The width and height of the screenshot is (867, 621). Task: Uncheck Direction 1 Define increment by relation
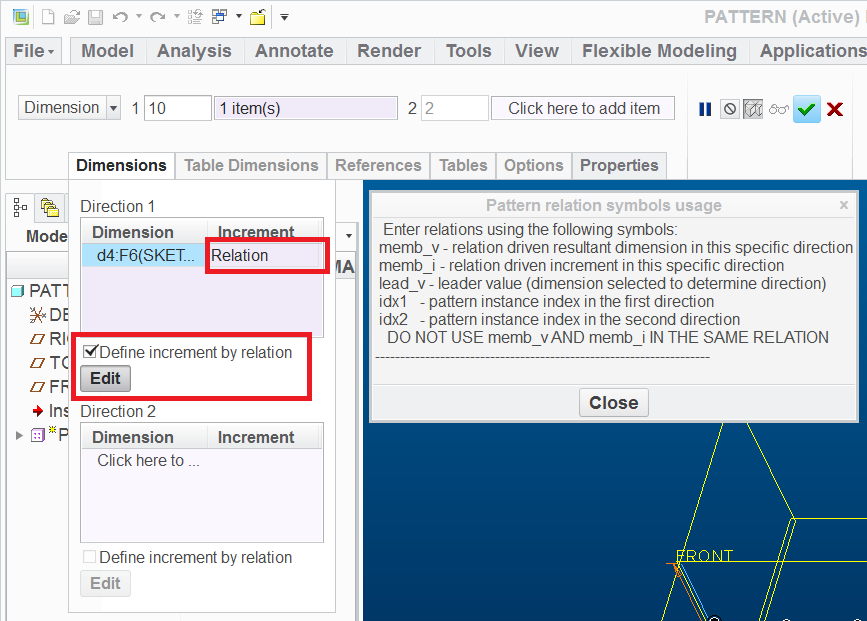pyautogui.click(x=90, y=351)
